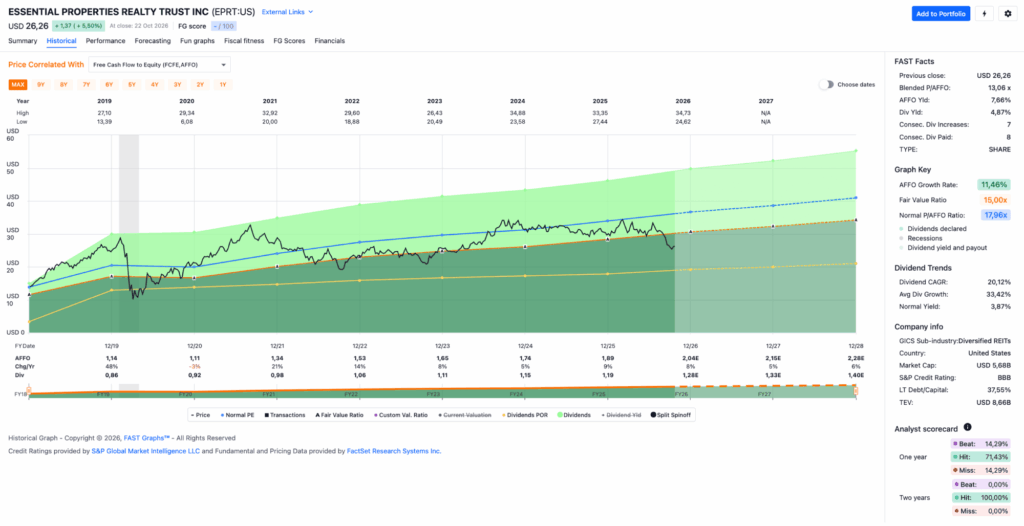Toggle the green Dividends legend item
Image resolution: width=1024 pixels, height=526 pixels.
(573, 415)
